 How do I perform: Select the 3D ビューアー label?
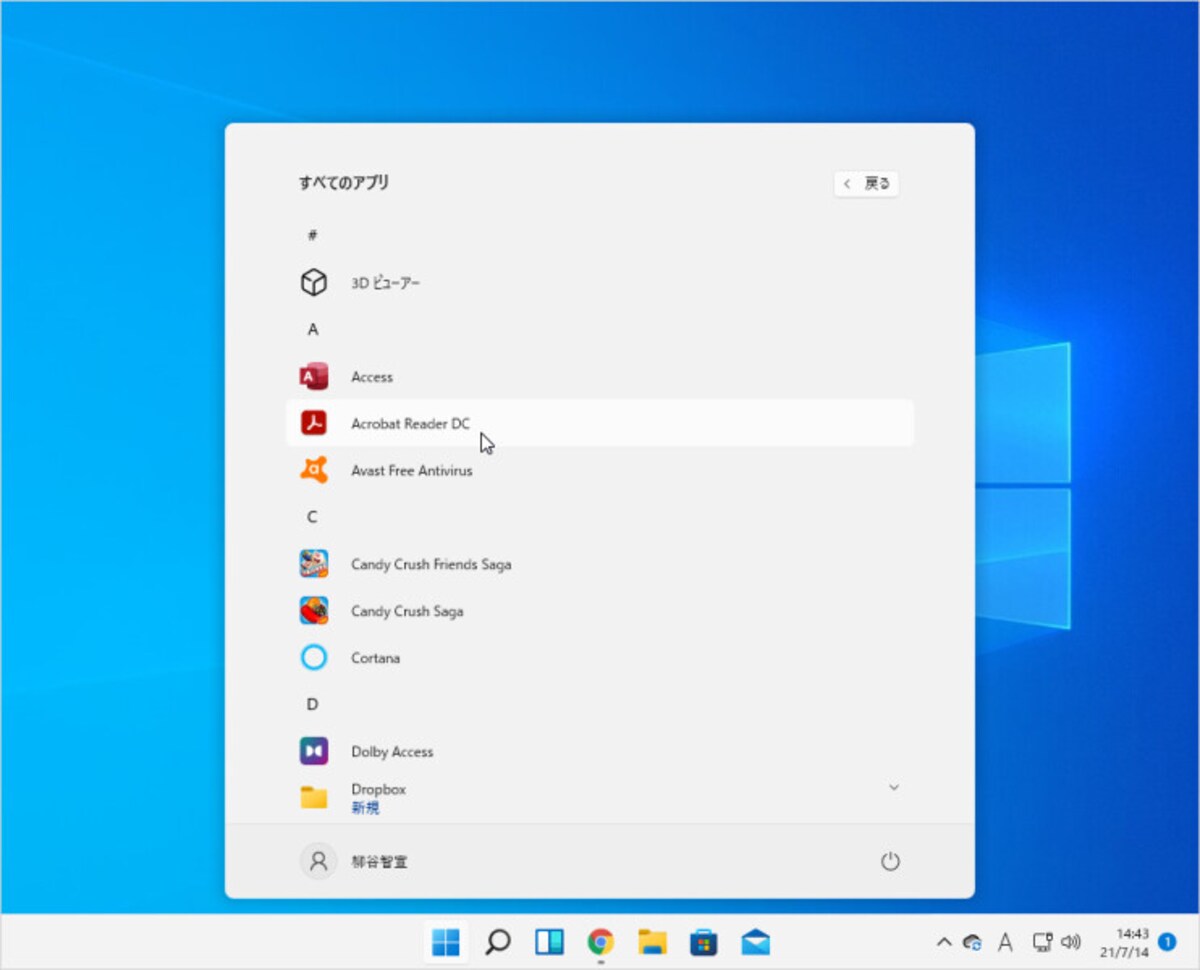tap(386, 283)
